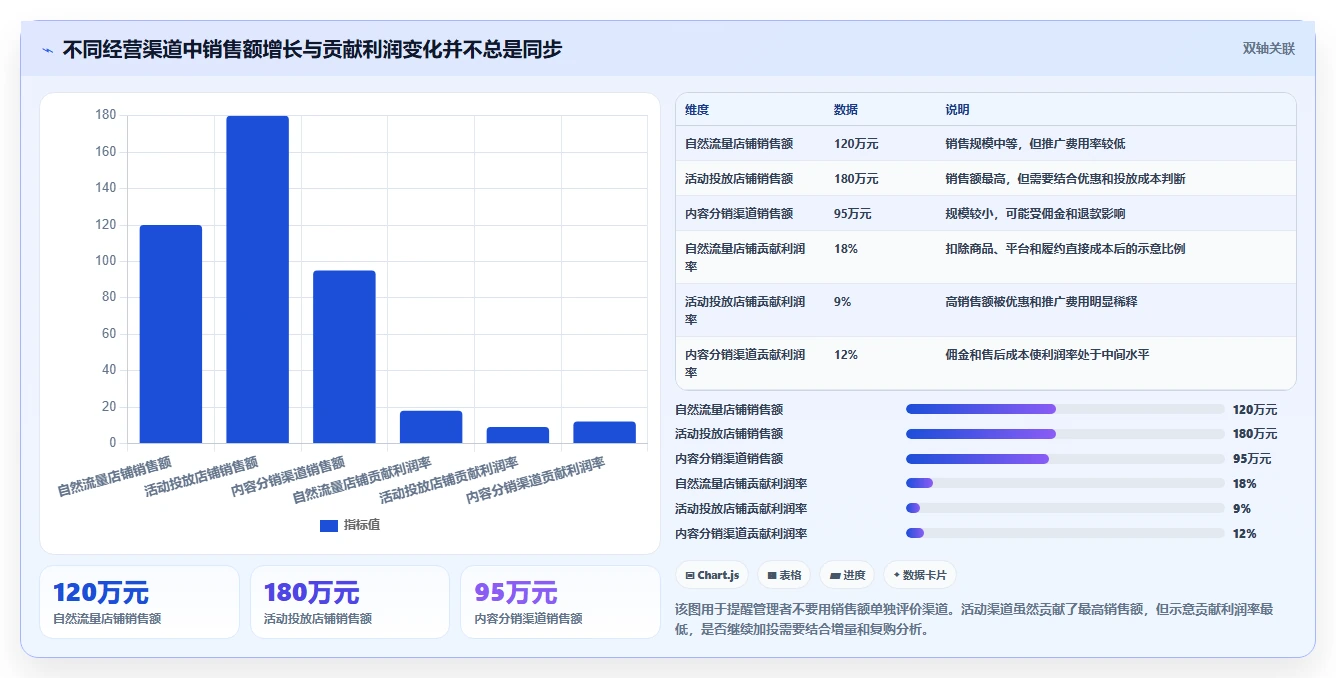Click the 活动投放店铺销售额 chart bar

tap(257, 279)
